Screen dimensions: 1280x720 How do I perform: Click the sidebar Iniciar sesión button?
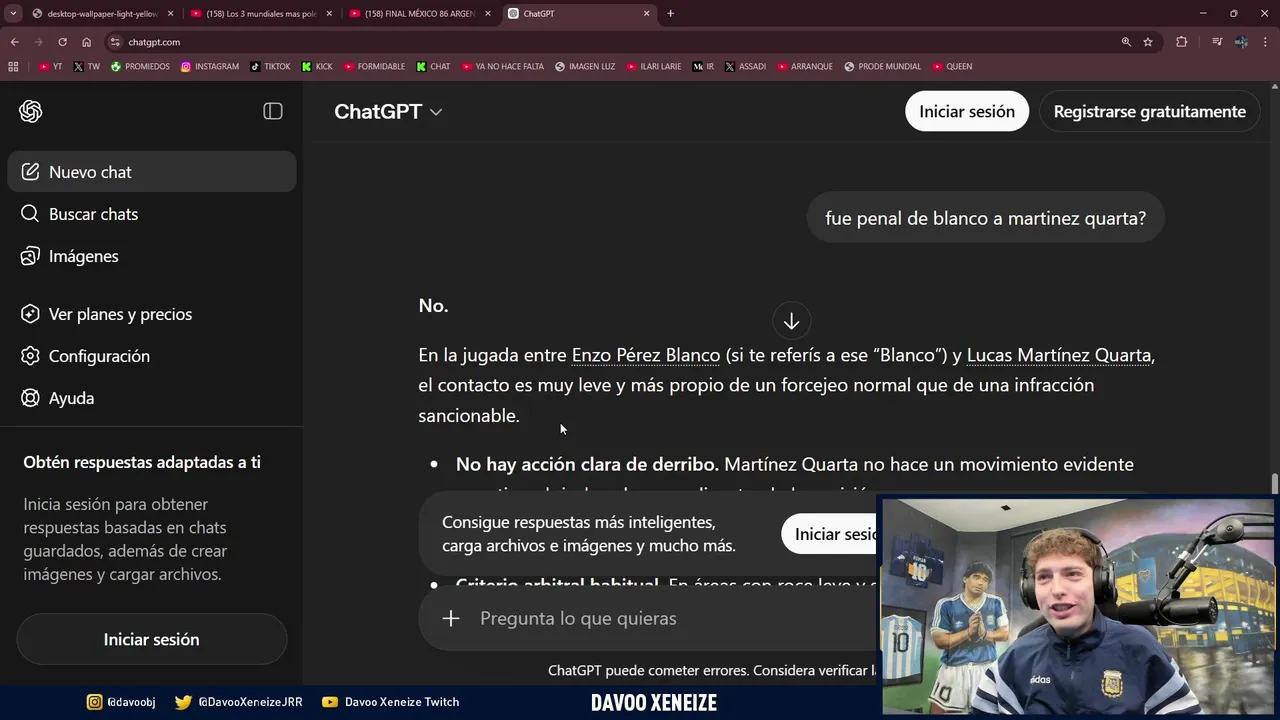152,639
